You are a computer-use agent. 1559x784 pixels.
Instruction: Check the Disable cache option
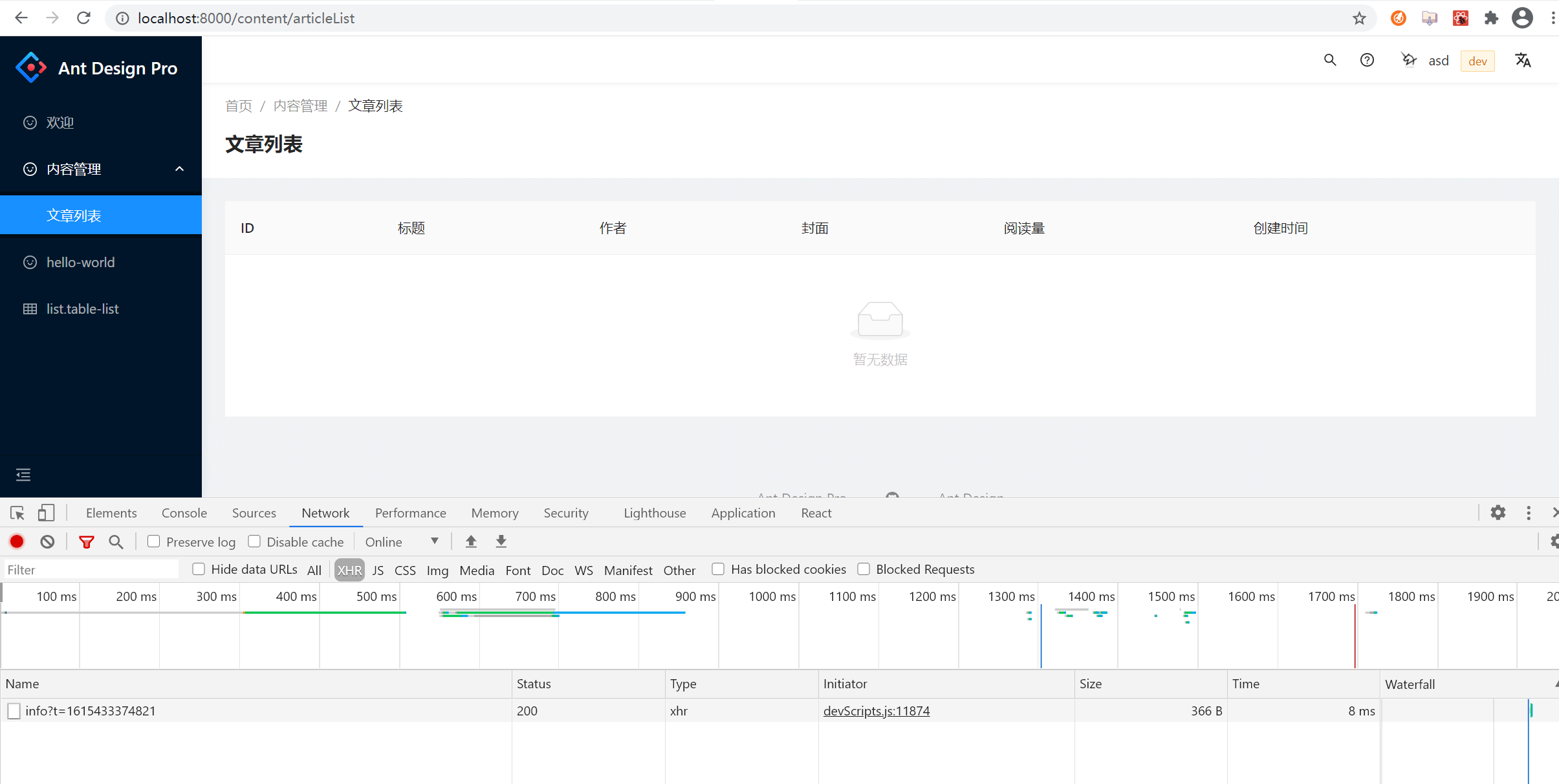pyautogui.click(x=254, y=541)
